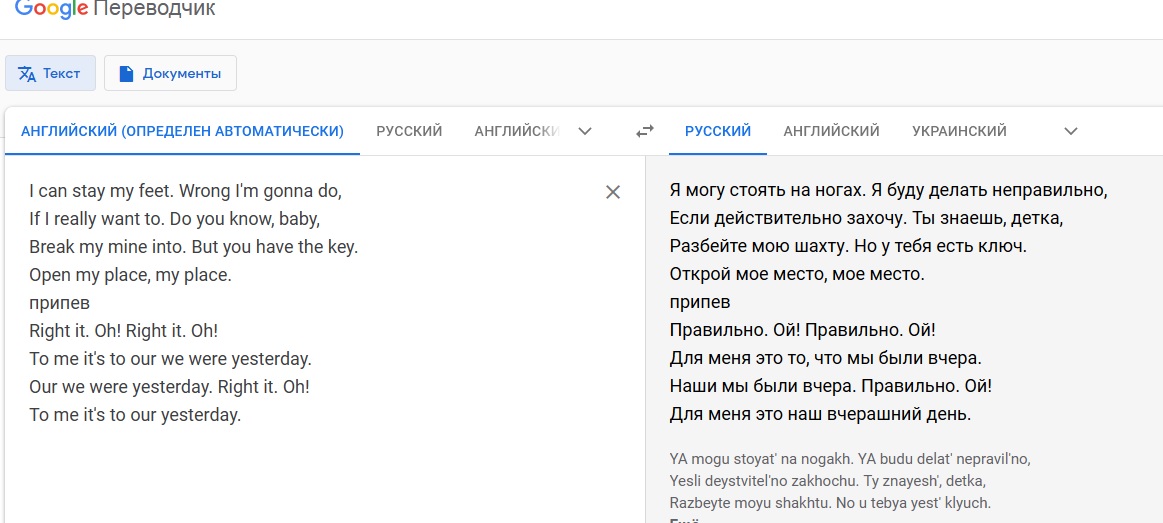This screenshot has width=1163, height=523.
Task: Click the Google logo
Action: (x=50, y=10)
